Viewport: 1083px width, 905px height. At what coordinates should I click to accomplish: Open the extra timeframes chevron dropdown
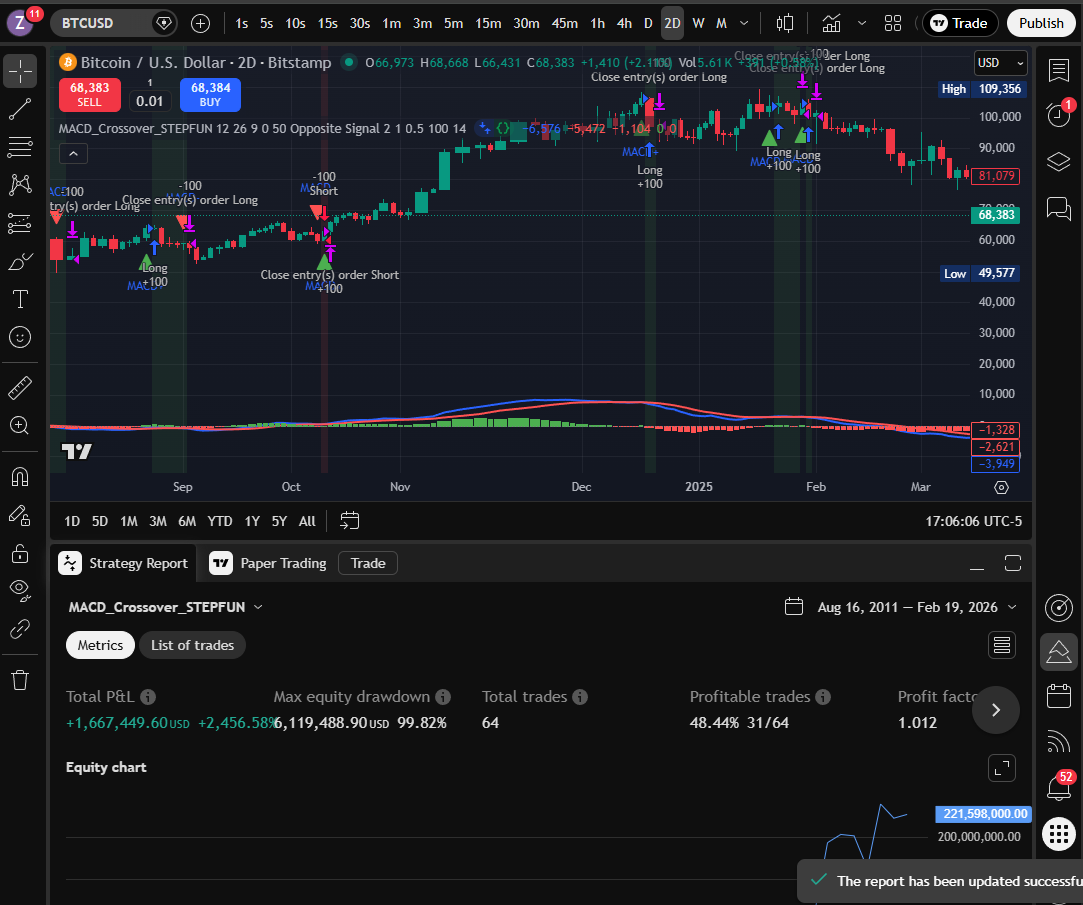(744, 22)
